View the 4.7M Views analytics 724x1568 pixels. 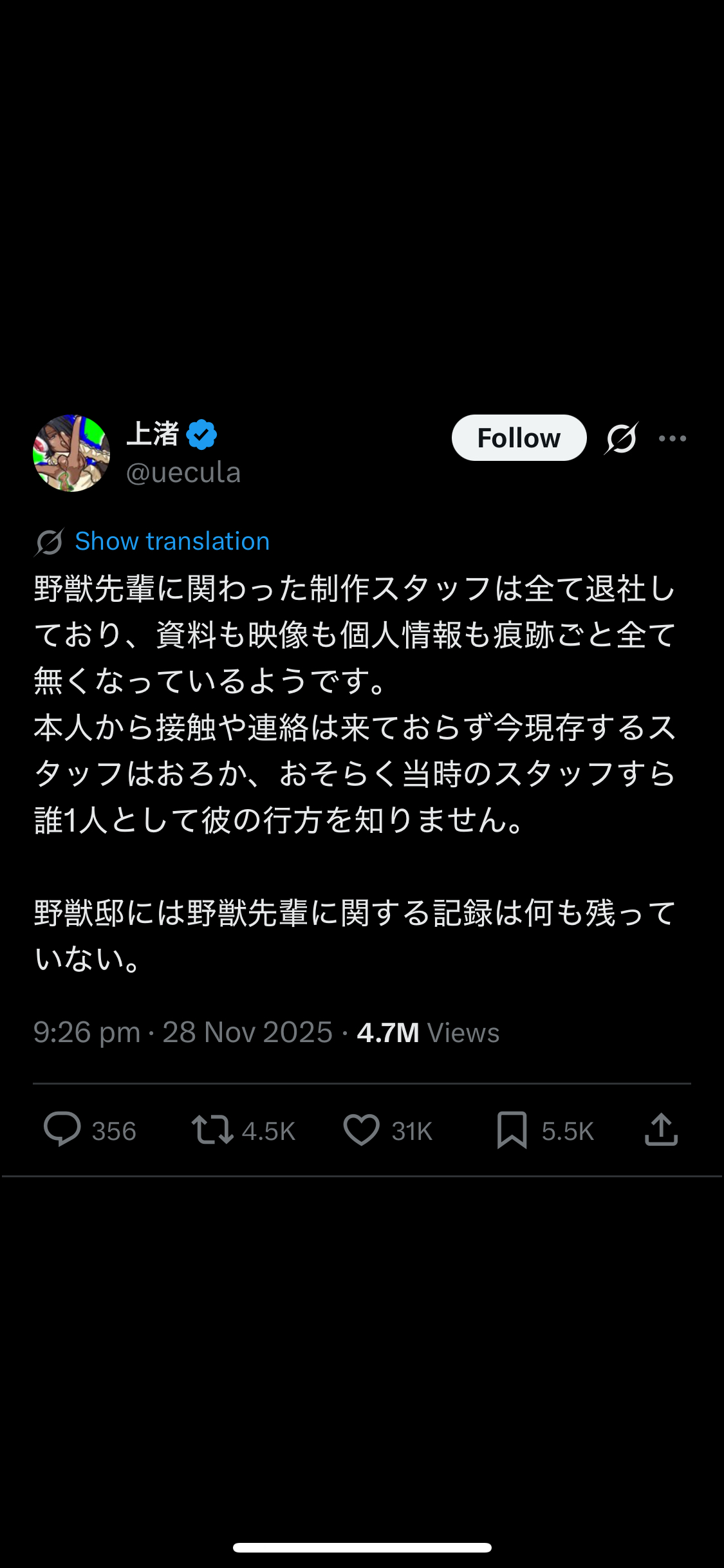click(x=428, y=1032)
